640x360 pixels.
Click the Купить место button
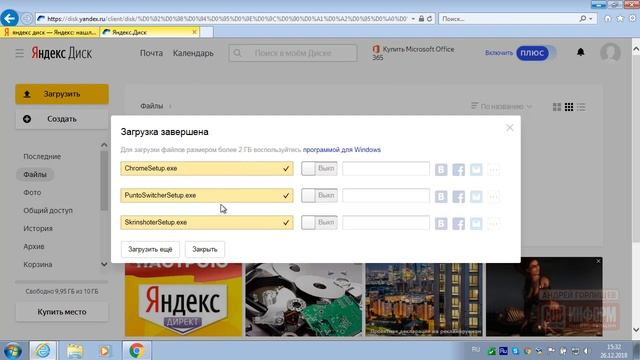coord(62,311)
